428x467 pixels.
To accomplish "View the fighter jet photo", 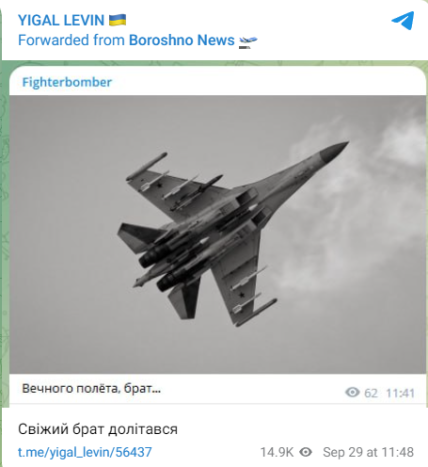I will pos(218,234).
